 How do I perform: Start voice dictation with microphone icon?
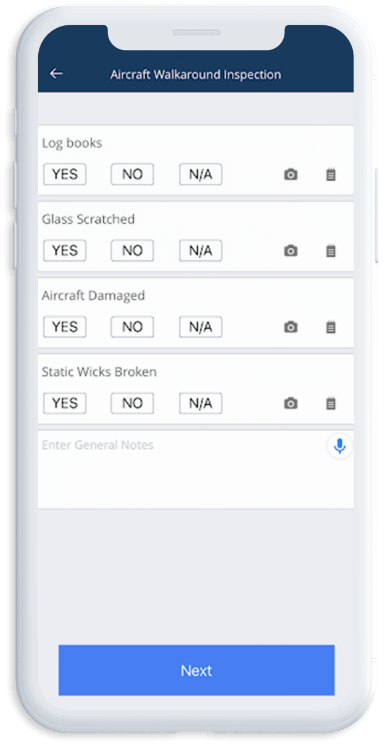[339, 446]
